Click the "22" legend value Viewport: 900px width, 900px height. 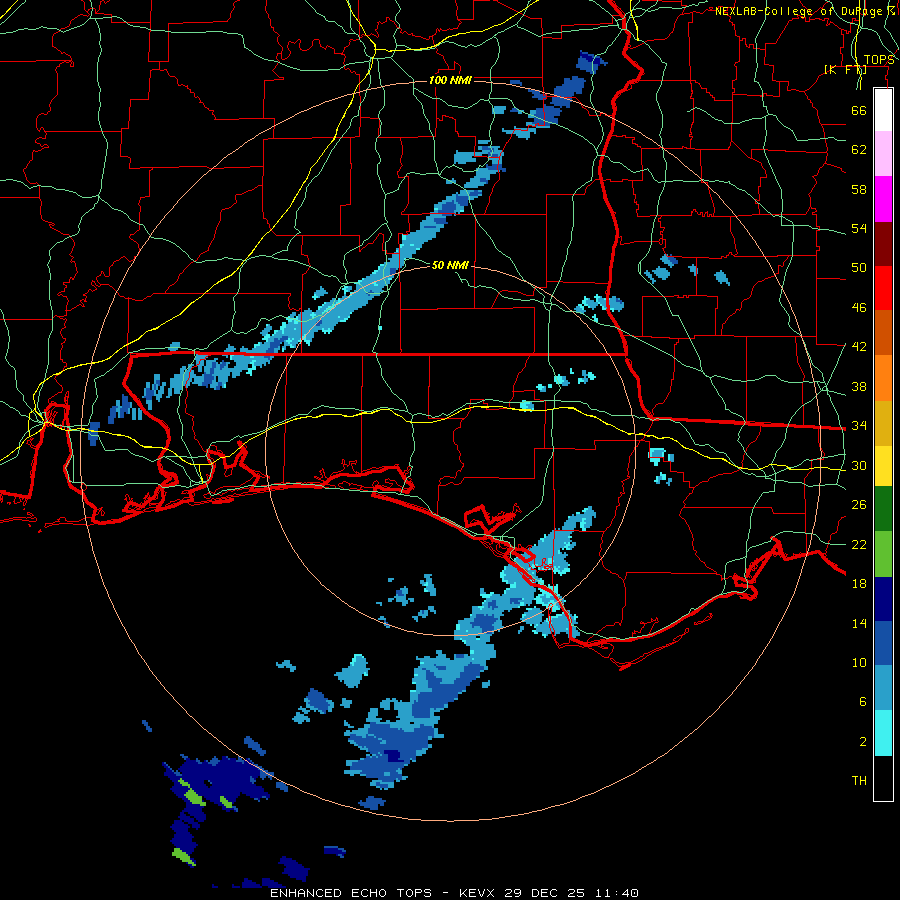[x=859, y=544]
